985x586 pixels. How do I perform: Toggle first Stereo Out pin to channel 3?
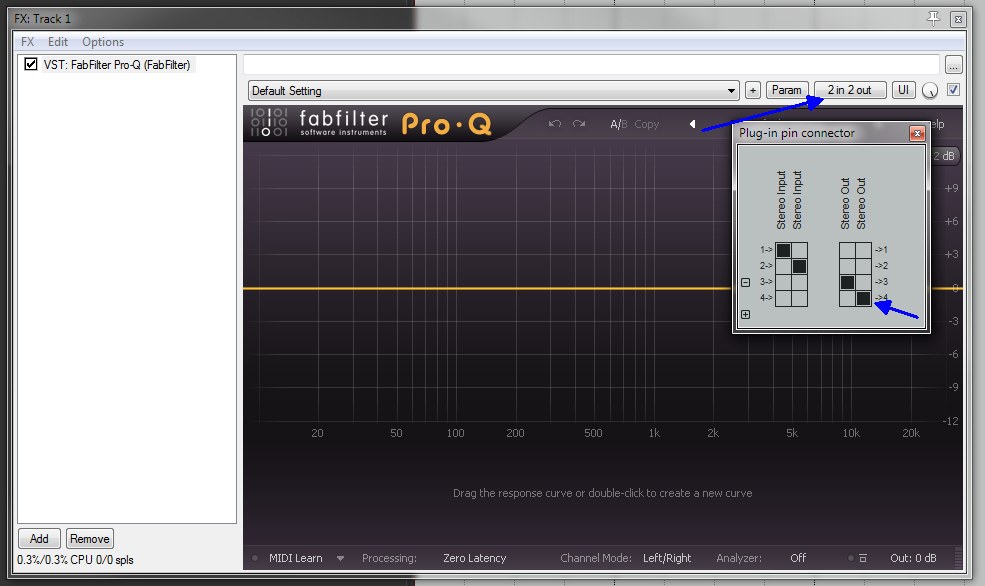pyautogui.click(x=847, y=283)
